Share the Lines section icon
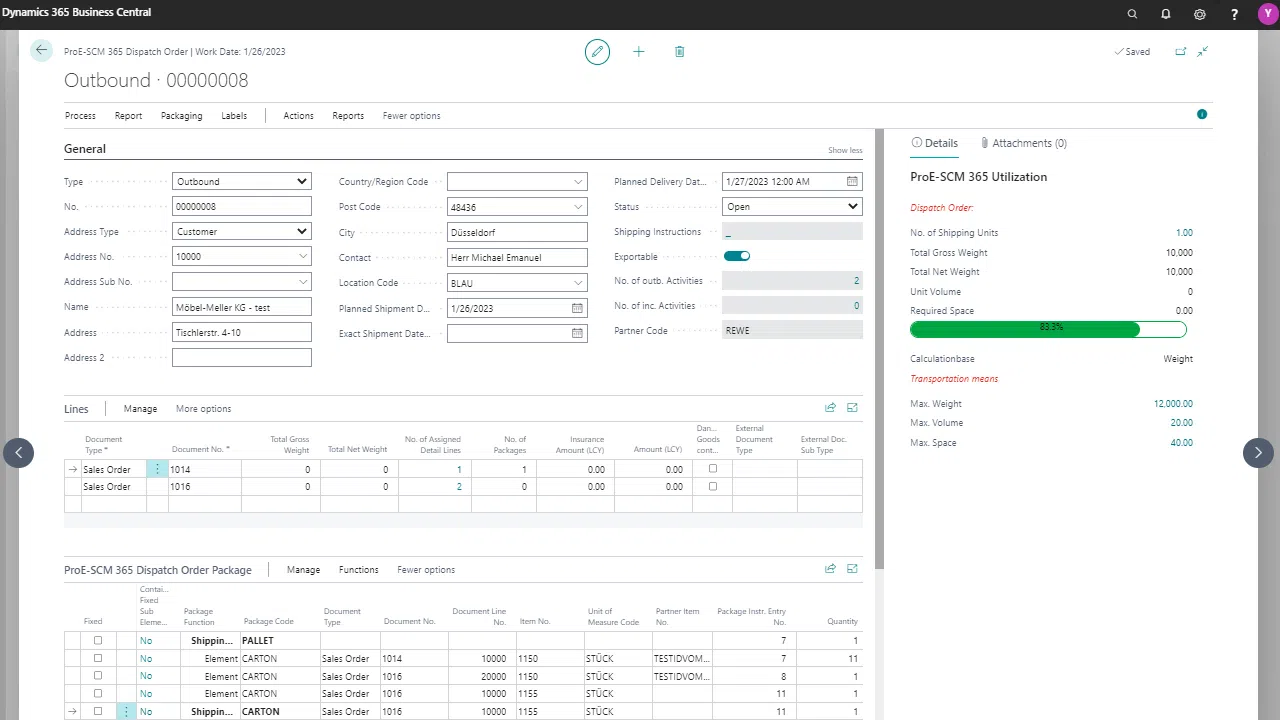Image resolution: width=1280 pixels, height=720 pixels. click(830, 408)
